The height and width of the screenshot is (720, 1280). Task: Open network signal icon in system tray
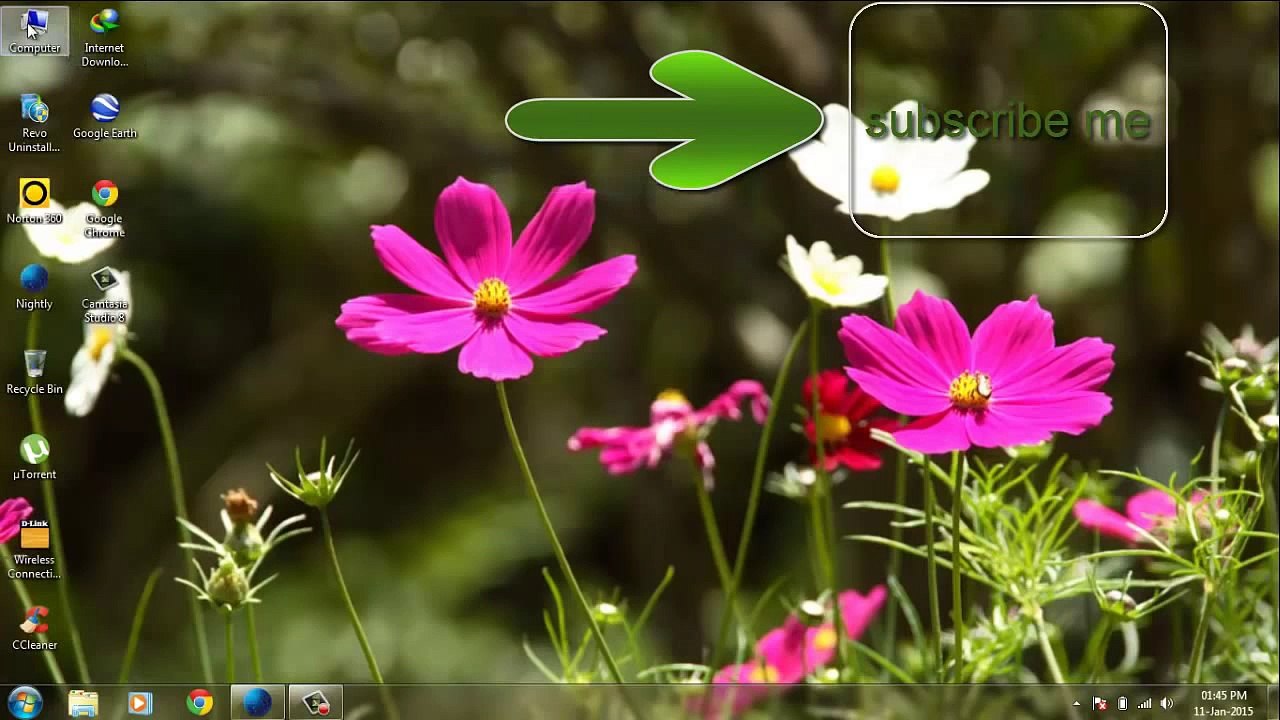(1144, 704)
